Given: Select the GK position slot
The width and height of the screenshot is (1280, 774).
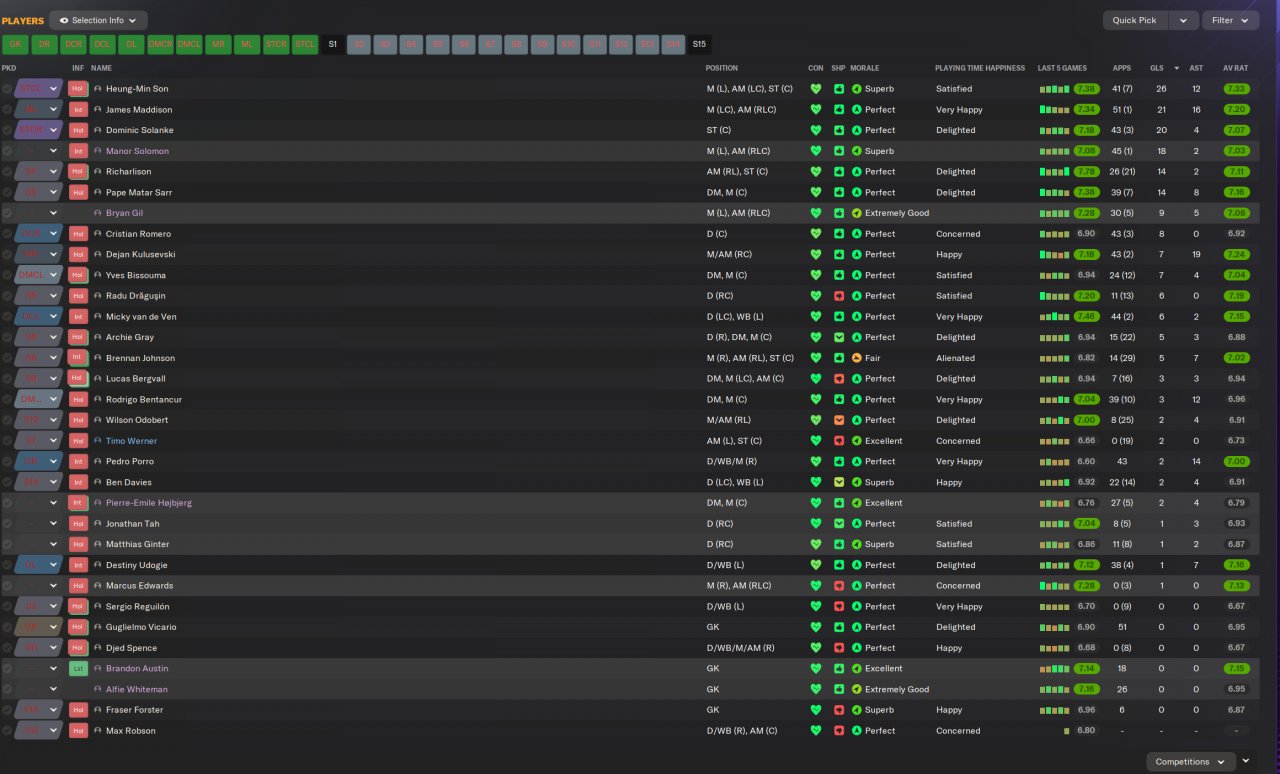Looking at the screenshot, I should tap(15, 44).
